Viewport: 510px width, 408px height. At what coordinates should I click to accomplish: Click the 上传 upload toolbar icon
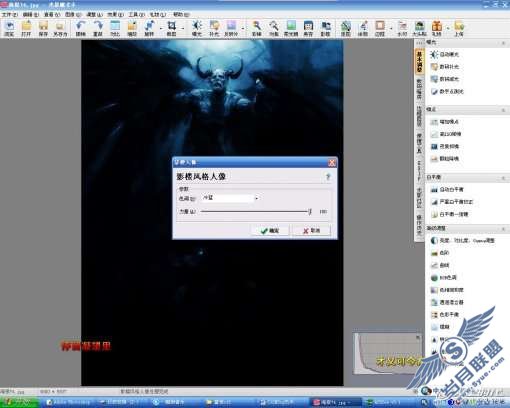tap(459, 28)
